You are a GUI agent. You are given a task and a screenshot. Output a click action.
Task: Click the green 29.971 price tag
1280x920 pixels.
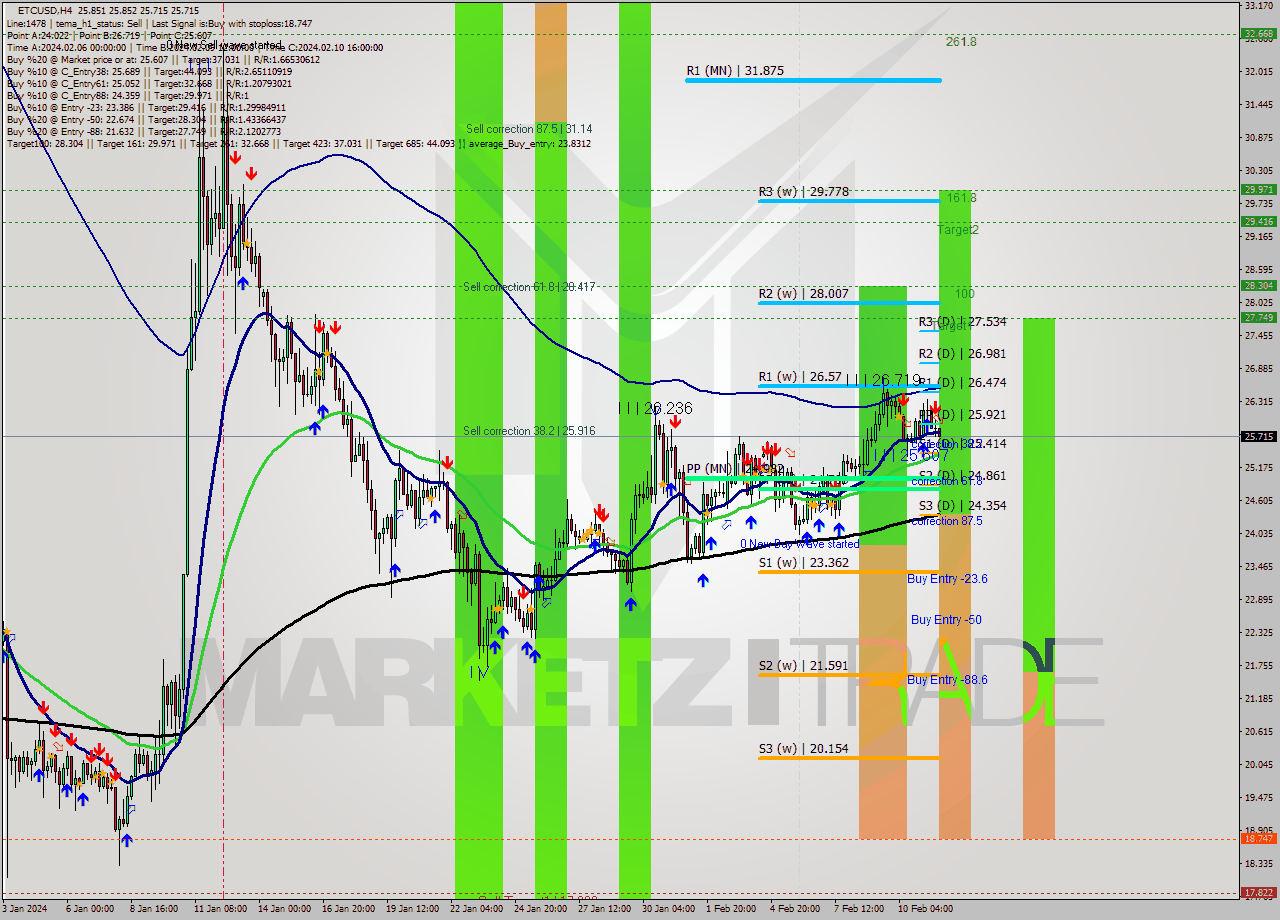[x=1258, y=189]
